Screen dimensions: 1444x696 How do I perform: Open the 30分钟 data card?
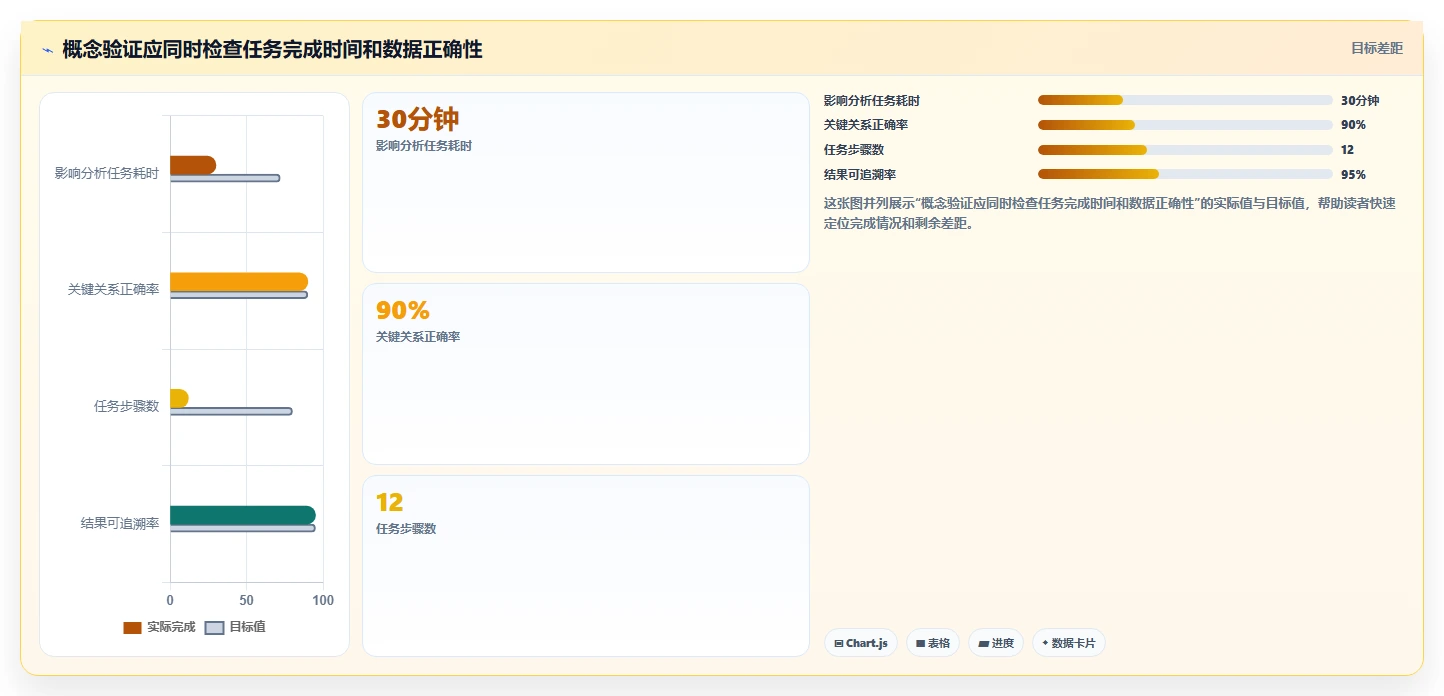pyautogui.click(x=585, y=182)
